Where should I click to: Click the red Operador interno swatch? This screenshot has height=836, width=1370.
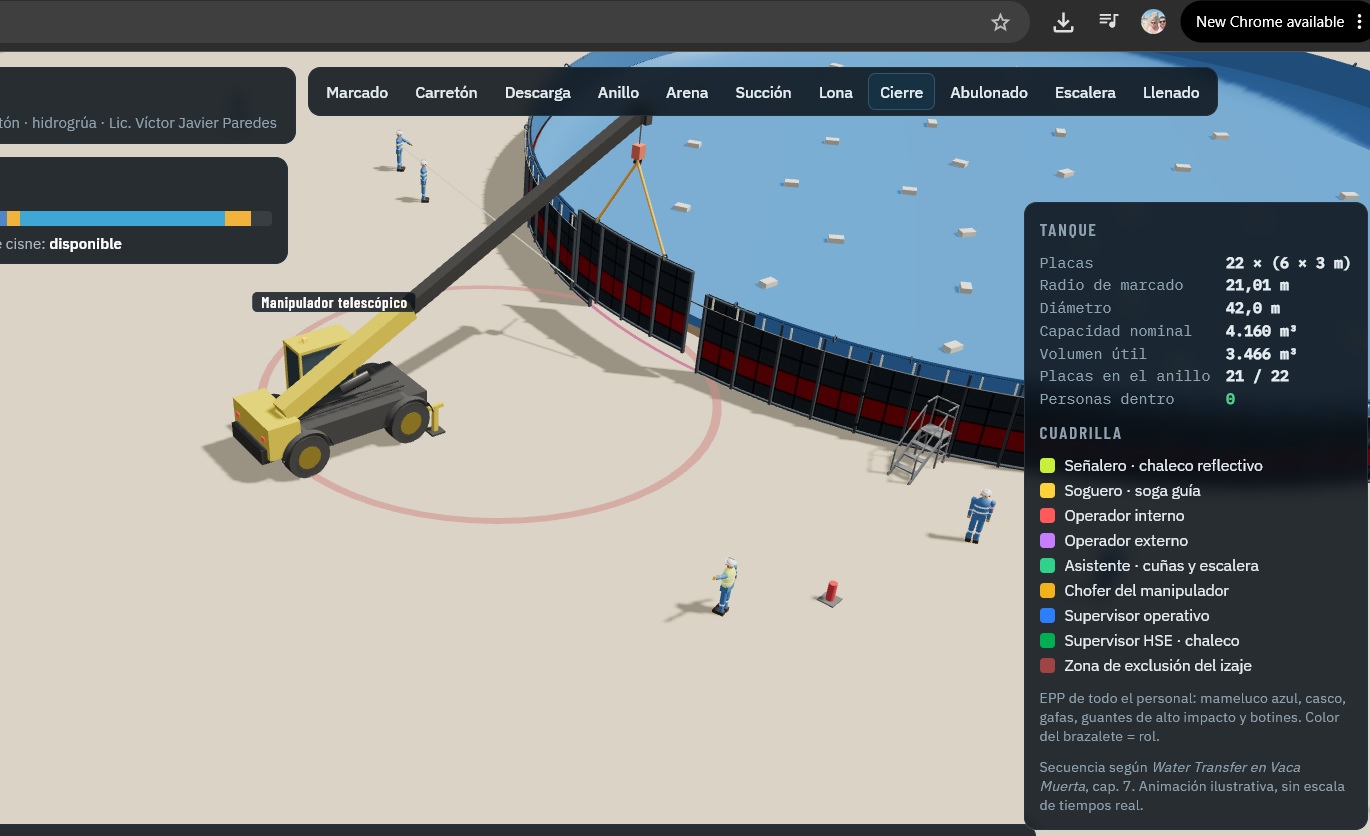point(1047,515)
